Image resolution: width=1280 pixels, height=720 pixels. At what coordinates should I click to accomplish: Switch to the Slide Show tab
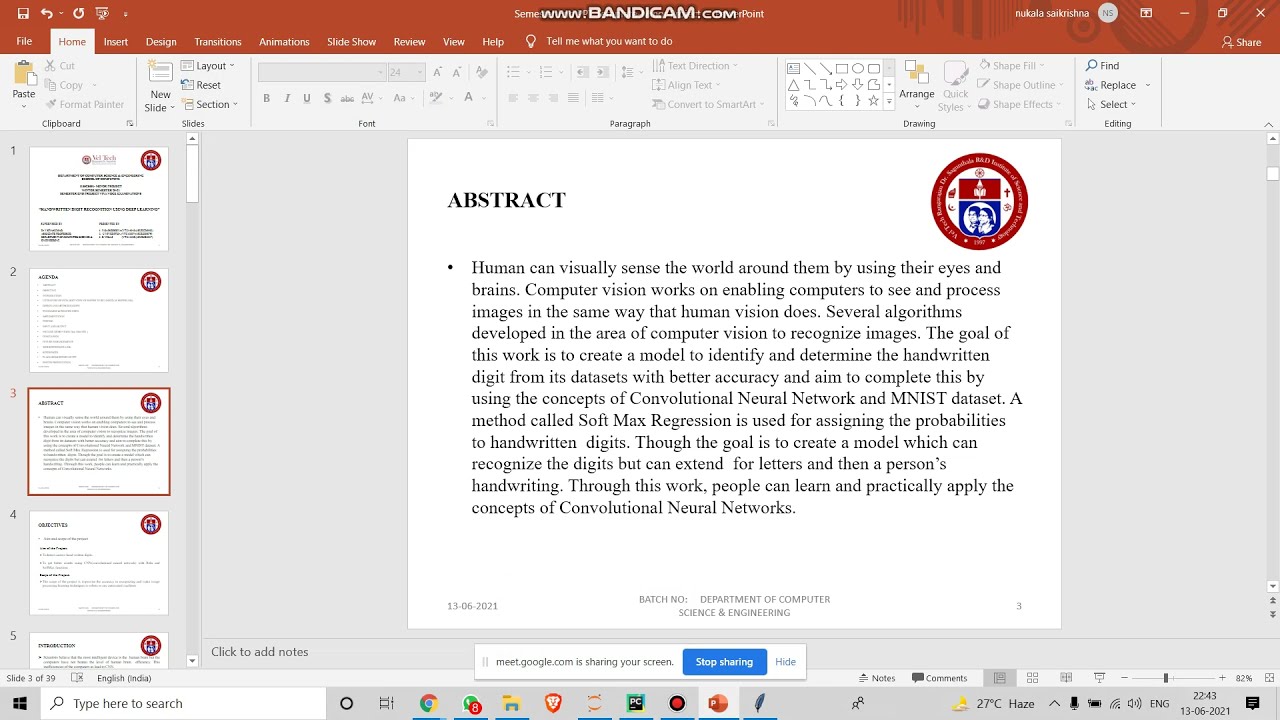(351, 42)
